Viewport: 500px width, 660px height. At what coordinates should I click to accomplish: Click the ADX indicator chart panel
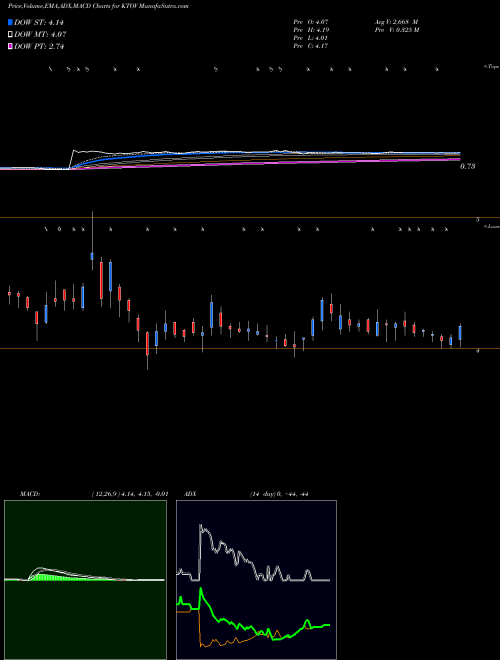click(x=256, y=580)
